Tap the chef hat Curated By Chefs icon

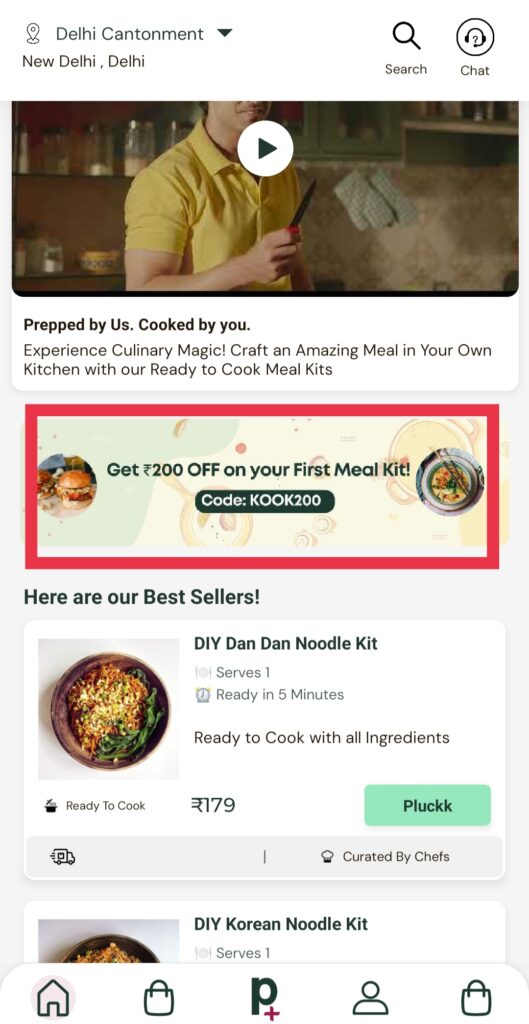click(x=328, y=857)
